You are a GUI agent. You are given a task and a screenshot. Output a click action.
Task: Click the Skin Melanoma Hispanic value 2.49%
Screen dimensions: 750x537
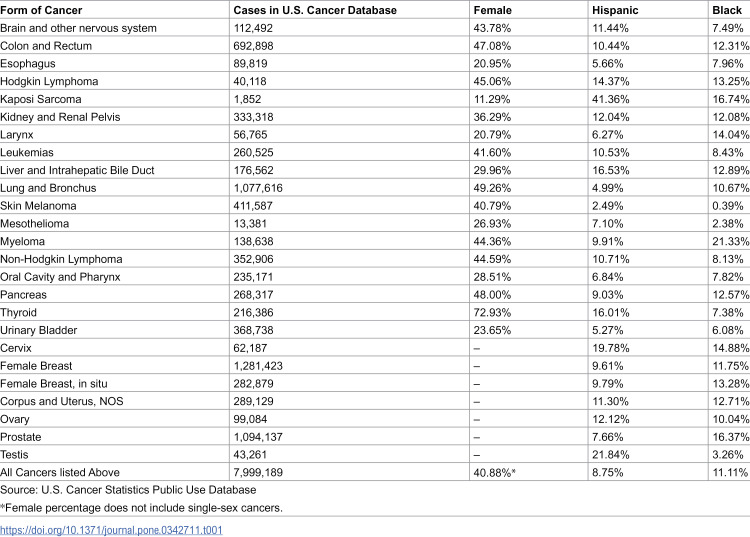(x=607, y=206)
